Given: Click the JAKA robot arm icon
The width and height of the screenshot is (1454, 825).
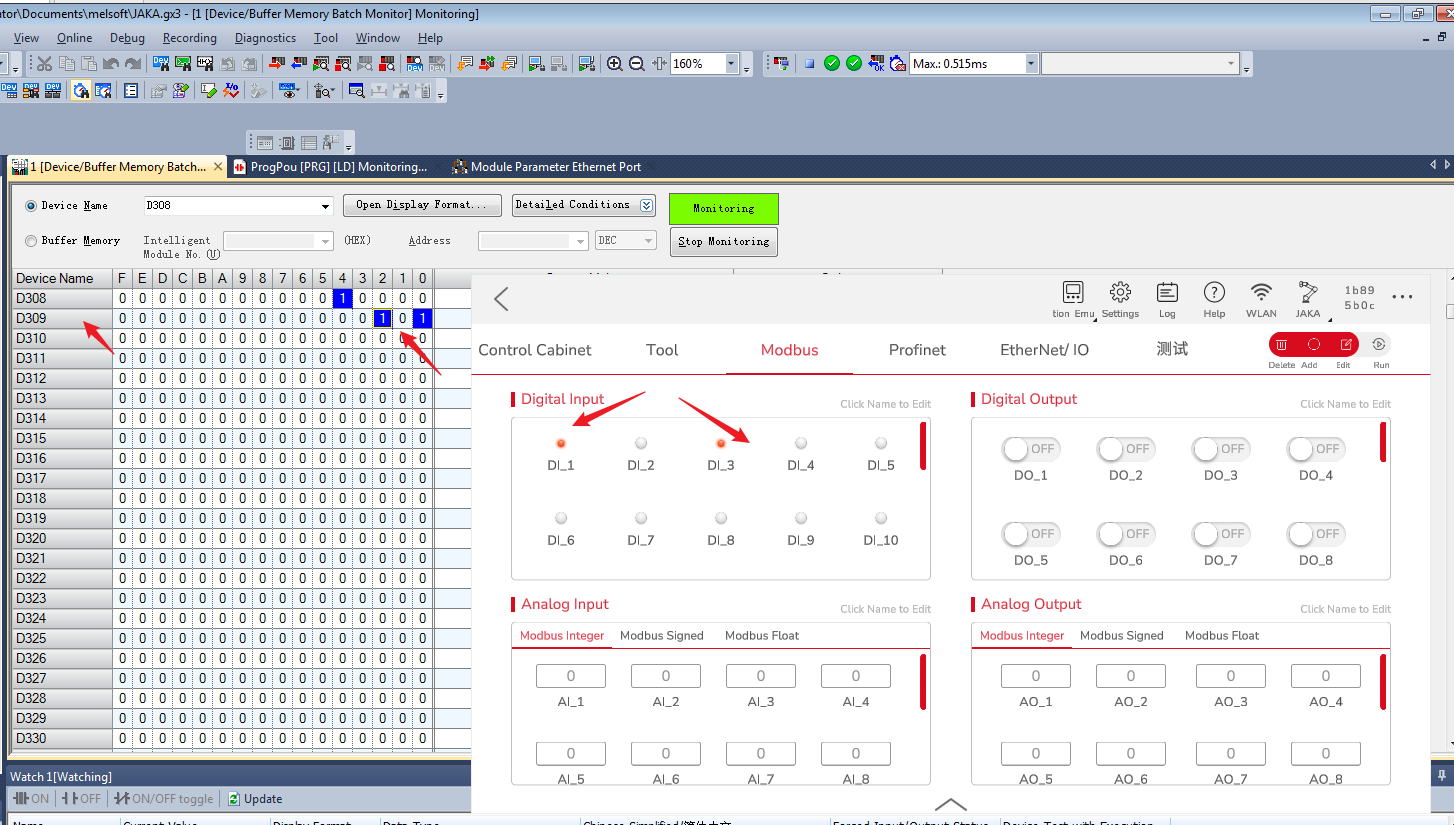Looking at the screenshot, I should coord(1308,293).
